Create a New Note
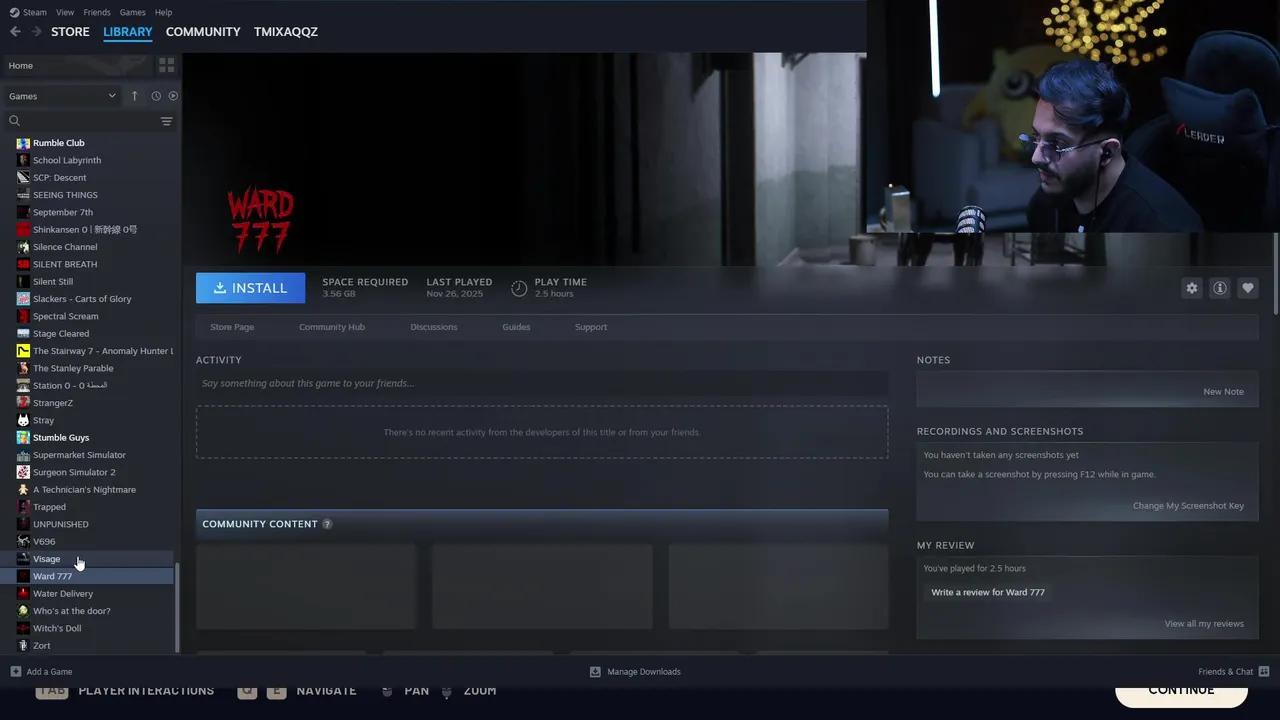 pos(1223,392)
